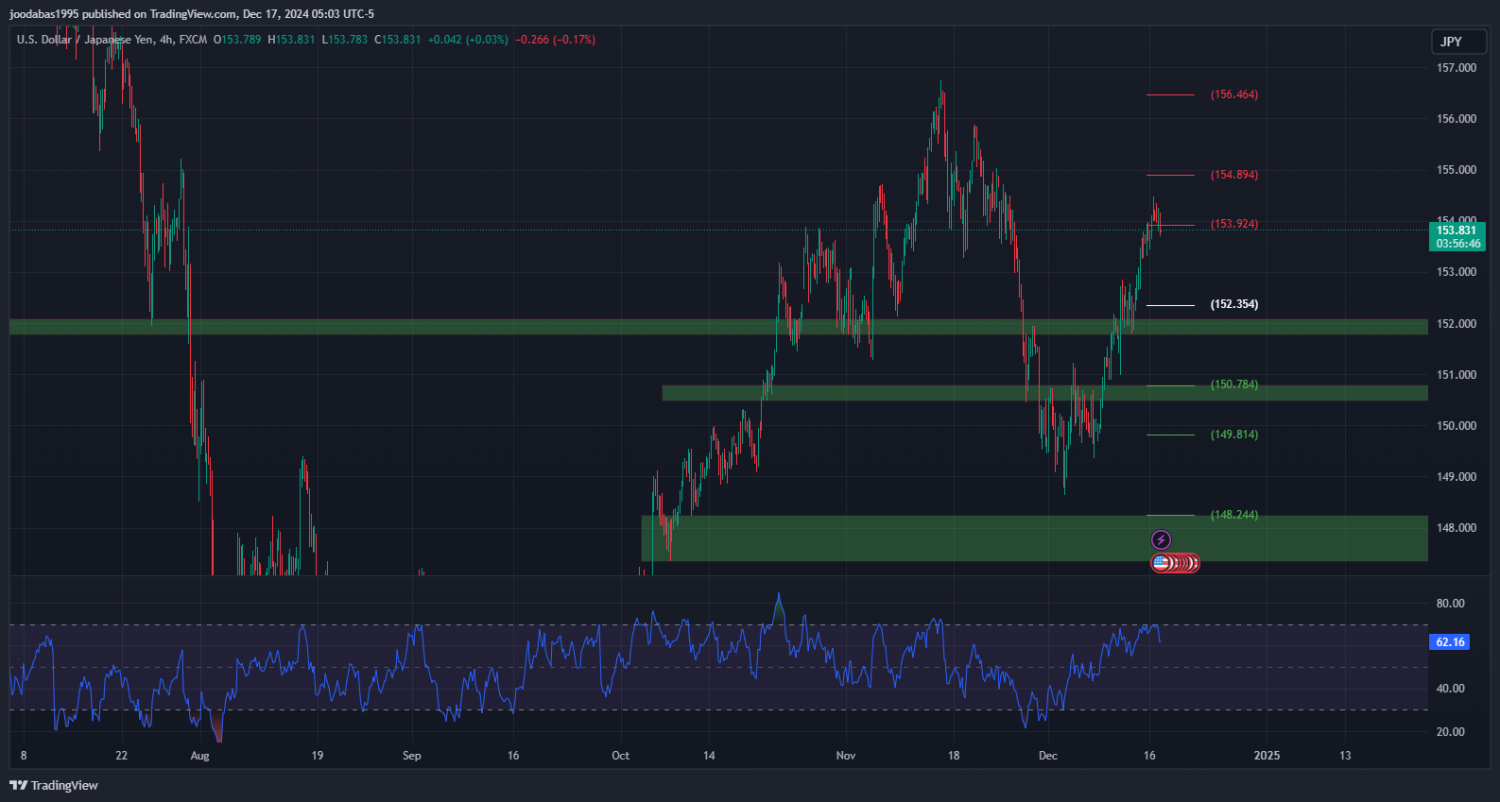Select the green level label (148.244)
Image resolution: width=1500 pixels, height=802 pixels.
click(1234, 515)
